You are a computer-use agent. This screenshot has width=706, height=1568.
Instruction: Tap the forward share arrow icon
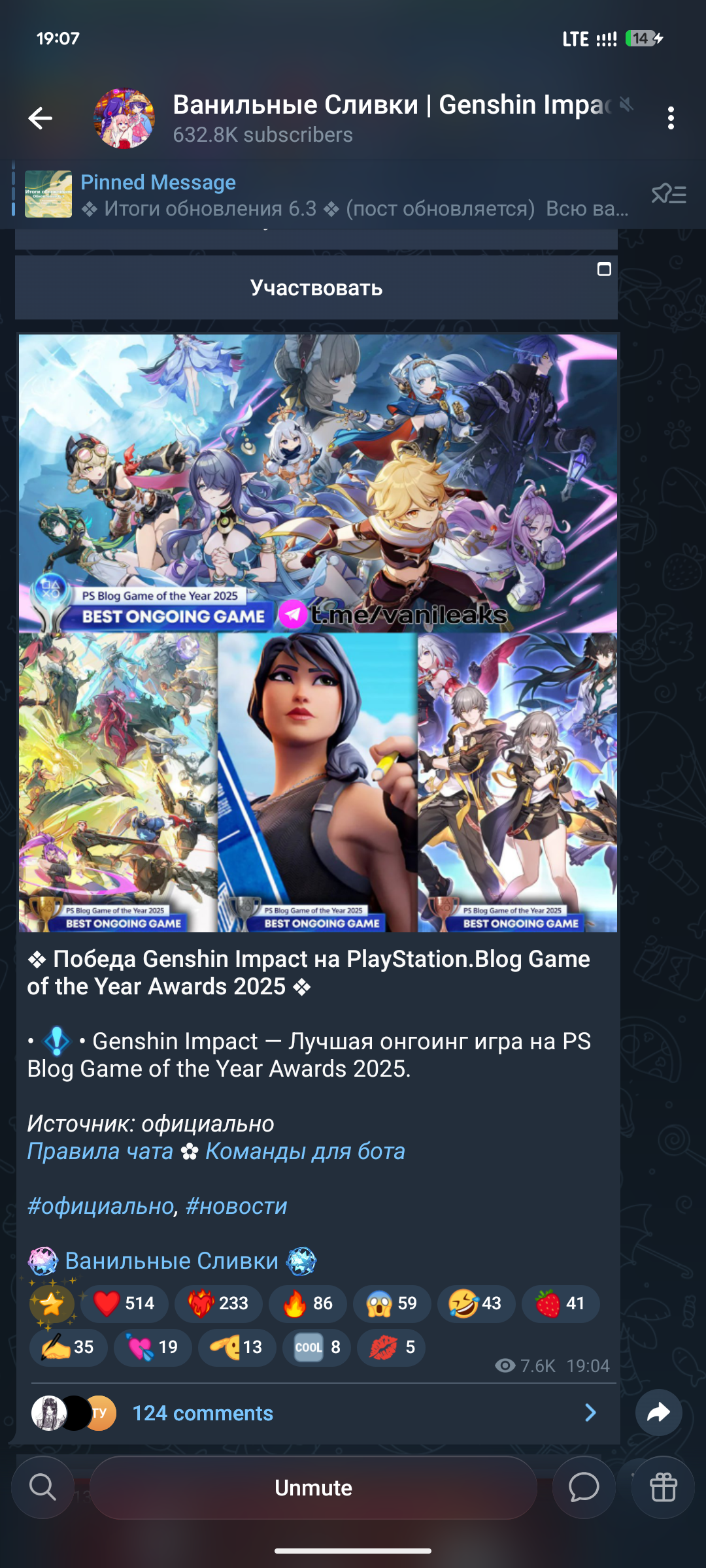tap(659, 1413)
